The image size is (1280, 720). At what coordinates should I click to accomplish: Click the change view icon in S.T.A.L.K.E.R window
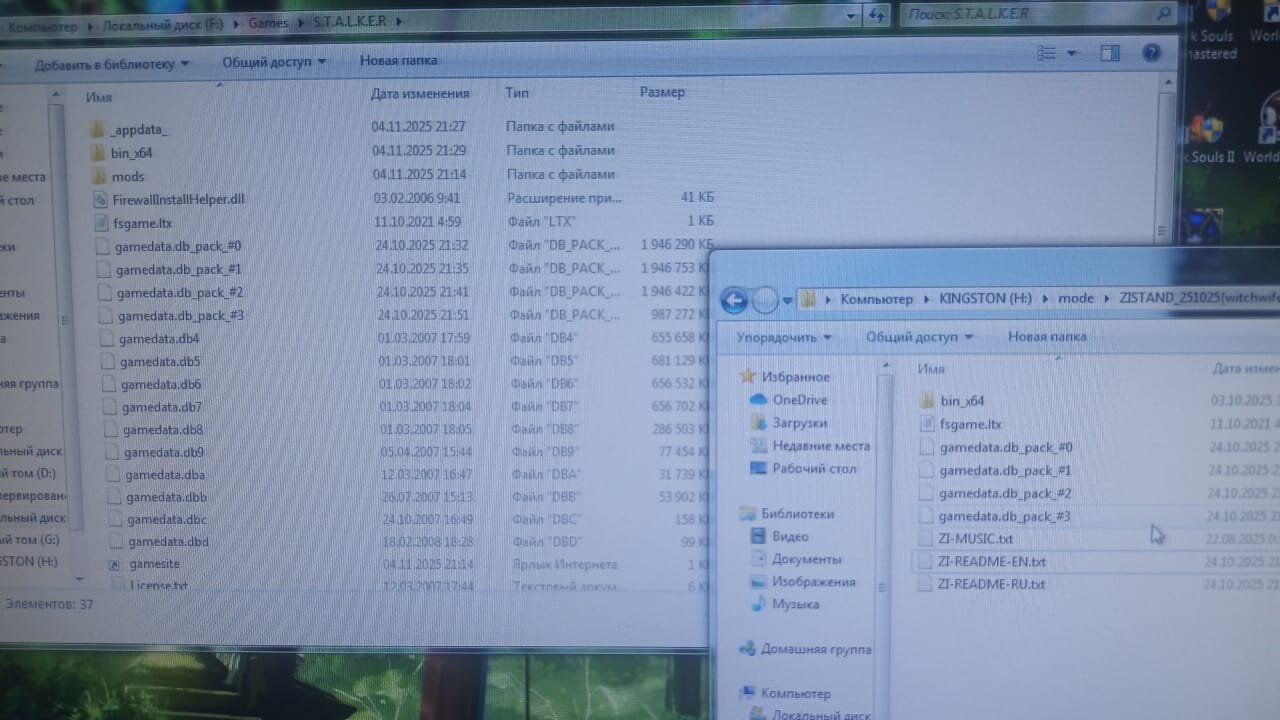(1046, 53)
